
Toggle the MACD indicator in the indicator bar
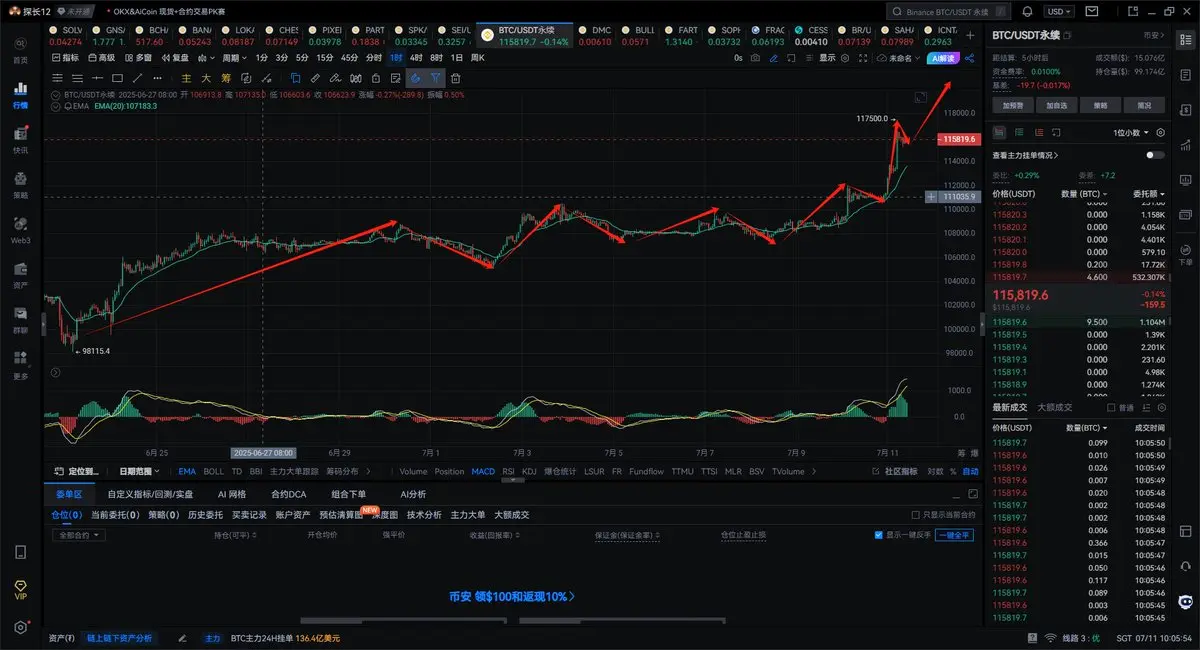pos(483,471)
